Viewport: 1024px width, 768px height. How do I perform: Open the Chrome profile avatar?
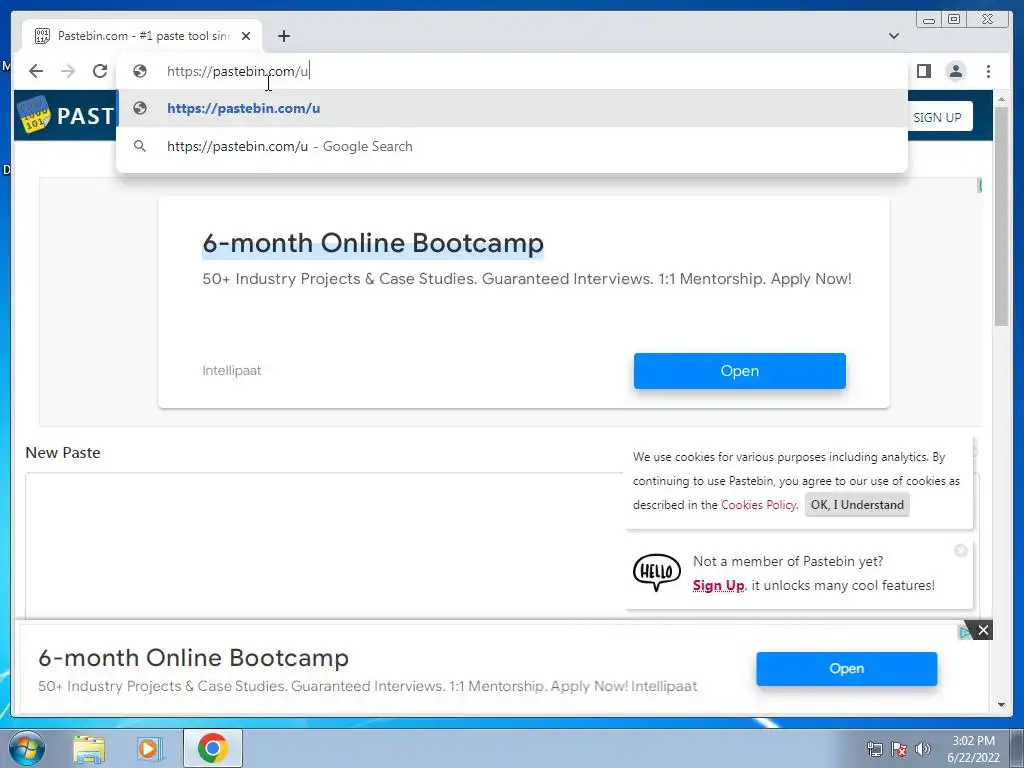click(x=955, y=71)
